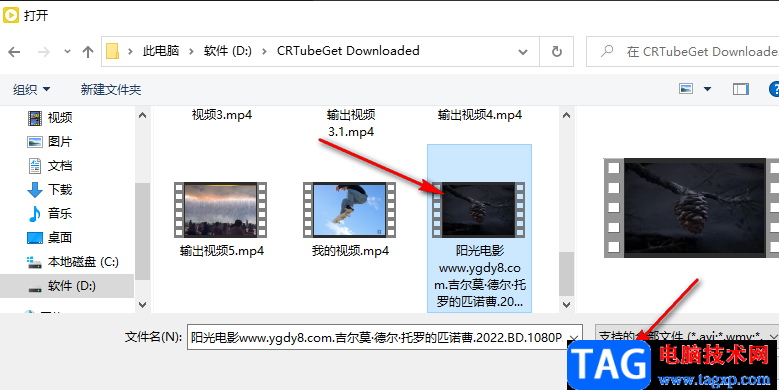Screen dimensions: 779x390
Task: Go back with the left arrow
Action: pos(14,52)
